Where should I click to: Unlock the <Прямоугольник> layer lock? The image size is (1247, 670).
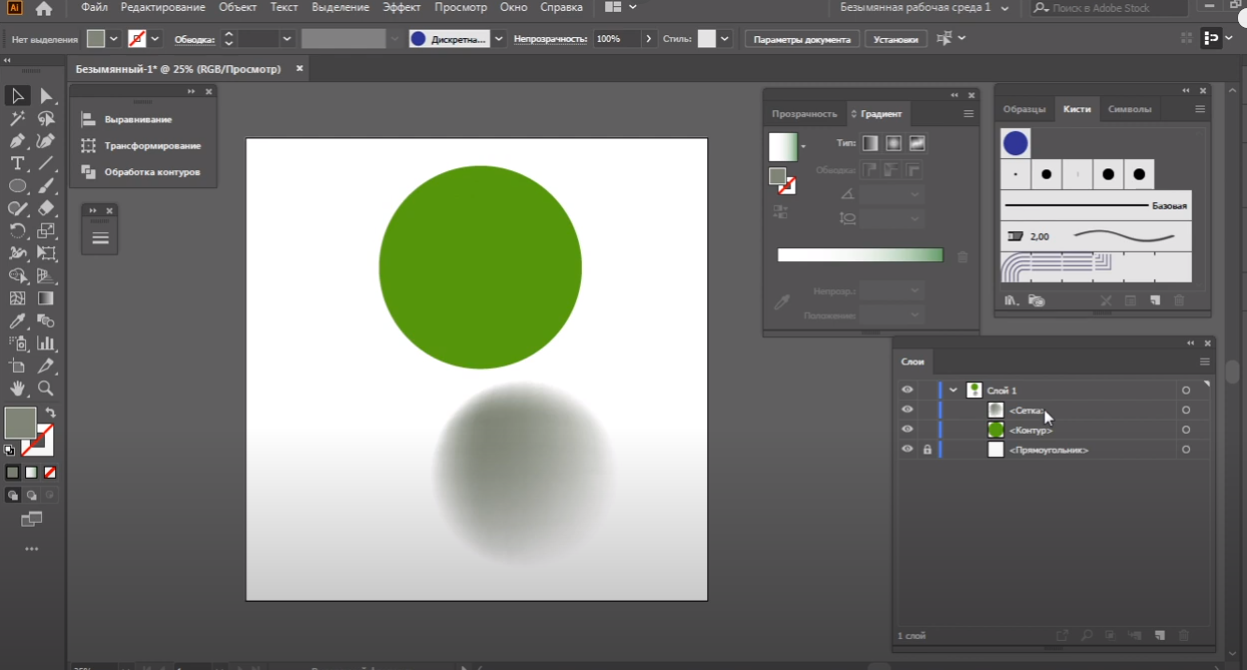click(927, 450)
